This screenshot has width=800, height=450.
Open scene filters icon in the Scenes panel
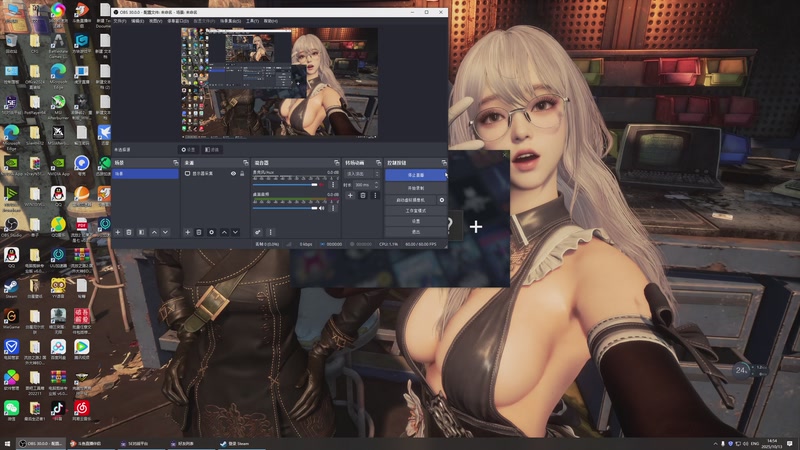click(141, 232)
